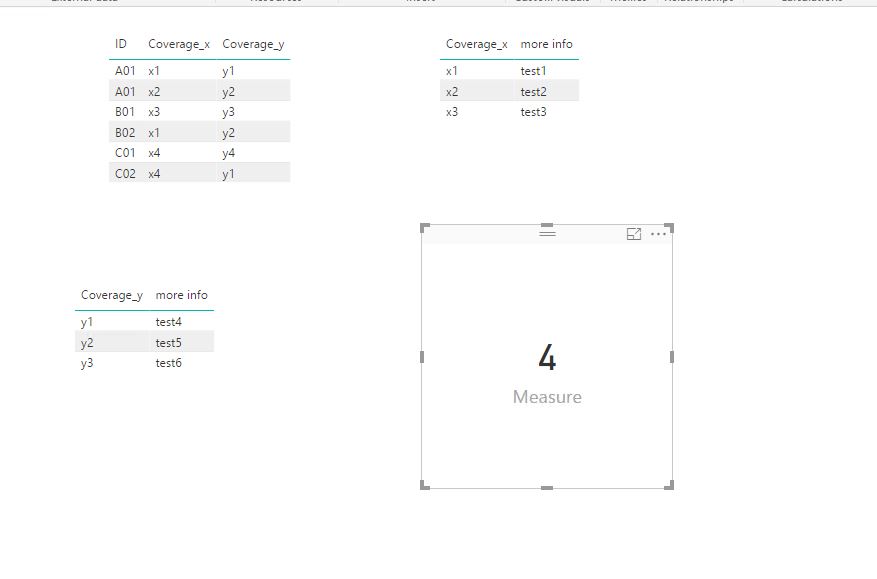Click the x4 cell in the C02 row
The height and width of the screenshot is (579, 877).
point(154,173)
